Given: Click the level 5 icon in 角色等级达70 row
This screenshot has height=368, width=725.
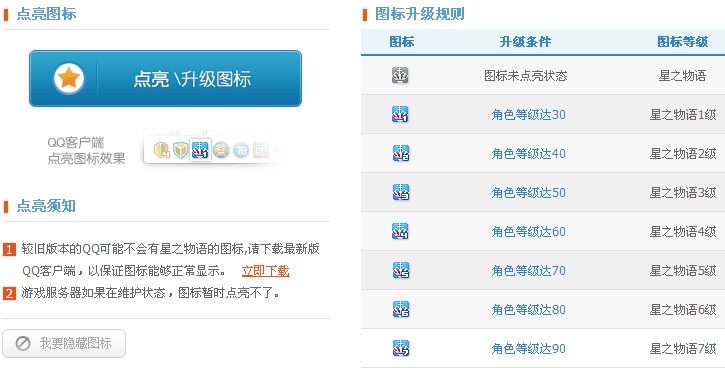Looking at the screenshot, I should tap(400, 270).
